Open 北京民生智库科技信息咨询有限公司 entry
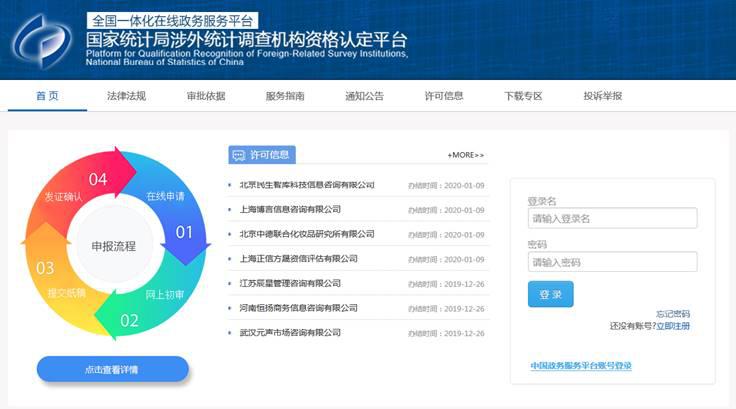Screen dimensions: 736x409 [307, 185]
